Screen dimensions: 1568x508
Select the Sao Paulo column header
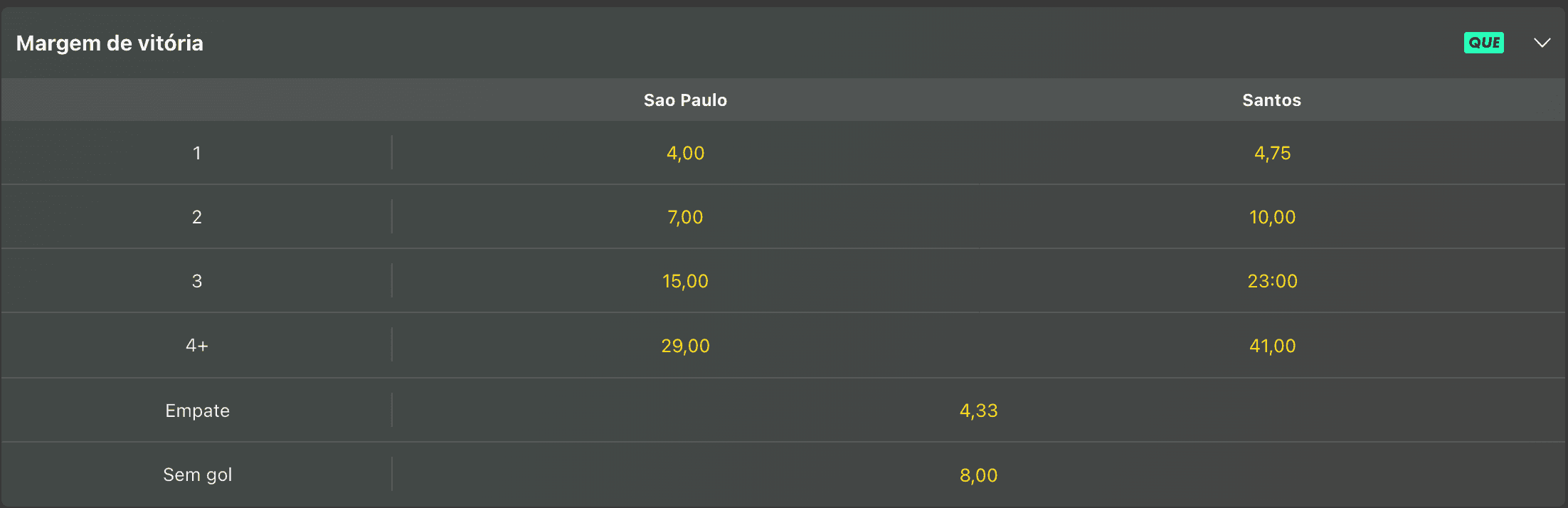[685, 100]
